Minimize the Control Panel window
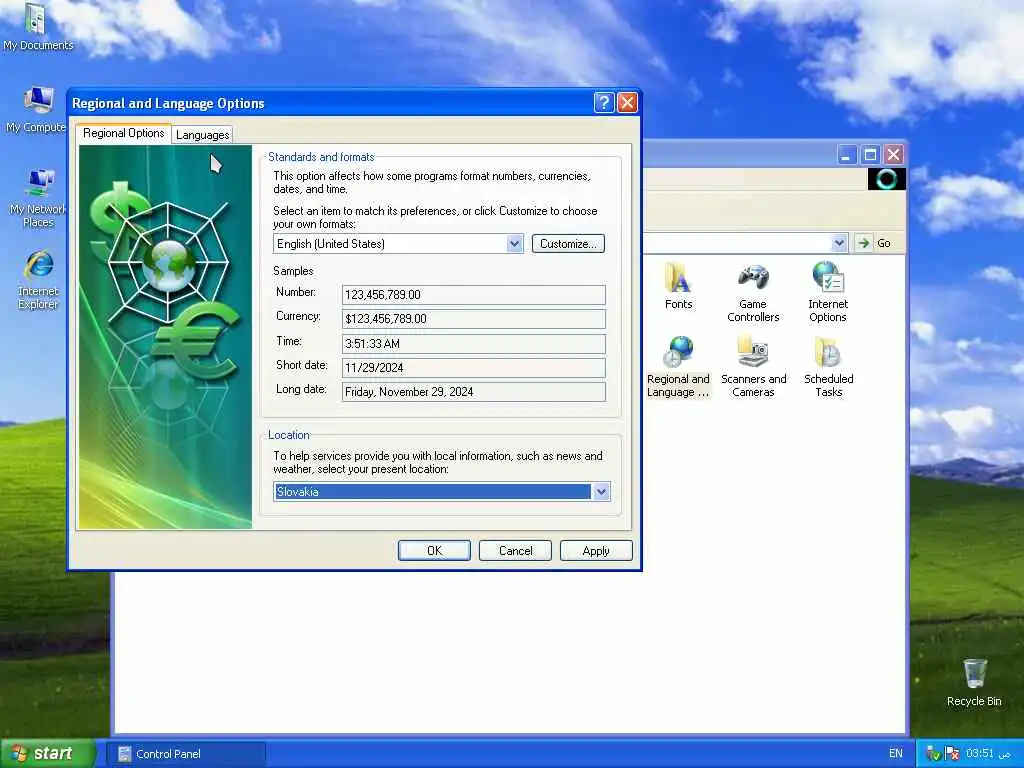The height and width of the screenshot is (768, 1024). click(846, 155)
